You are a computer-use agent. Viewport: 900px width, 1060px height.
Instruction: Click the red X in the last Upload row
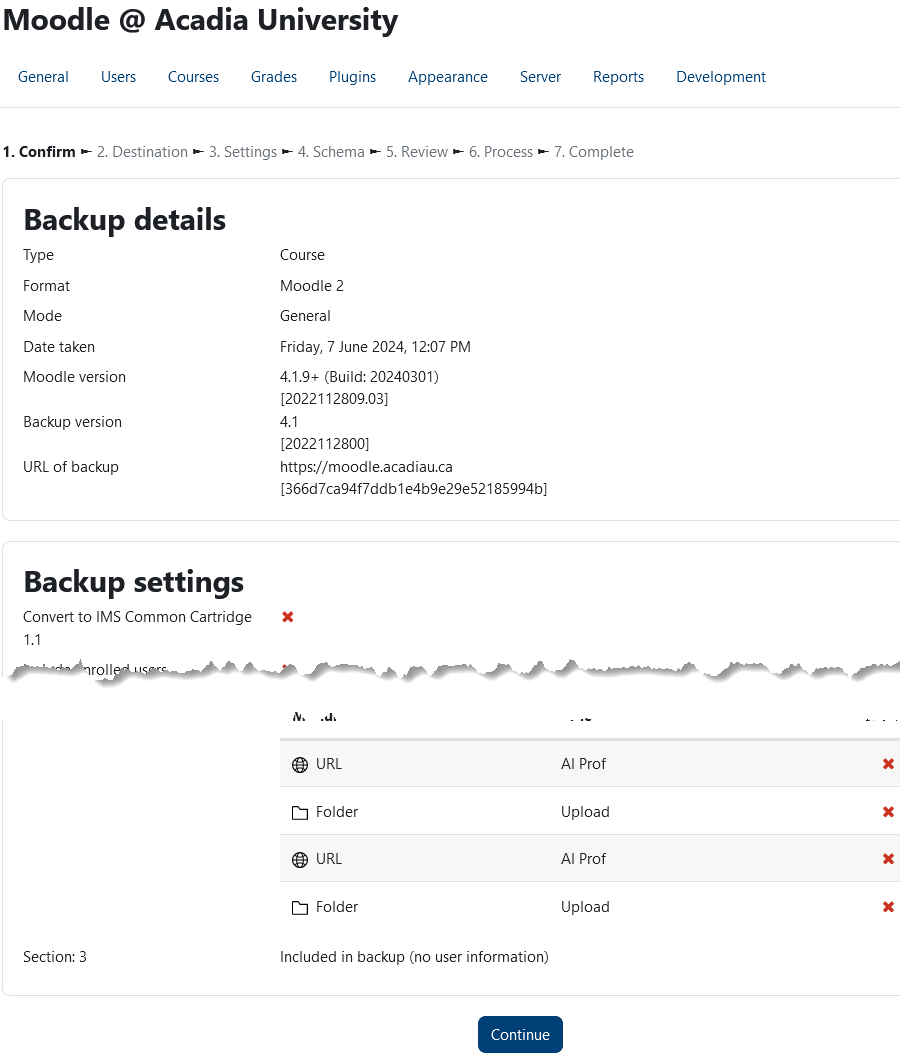(888, 907)
